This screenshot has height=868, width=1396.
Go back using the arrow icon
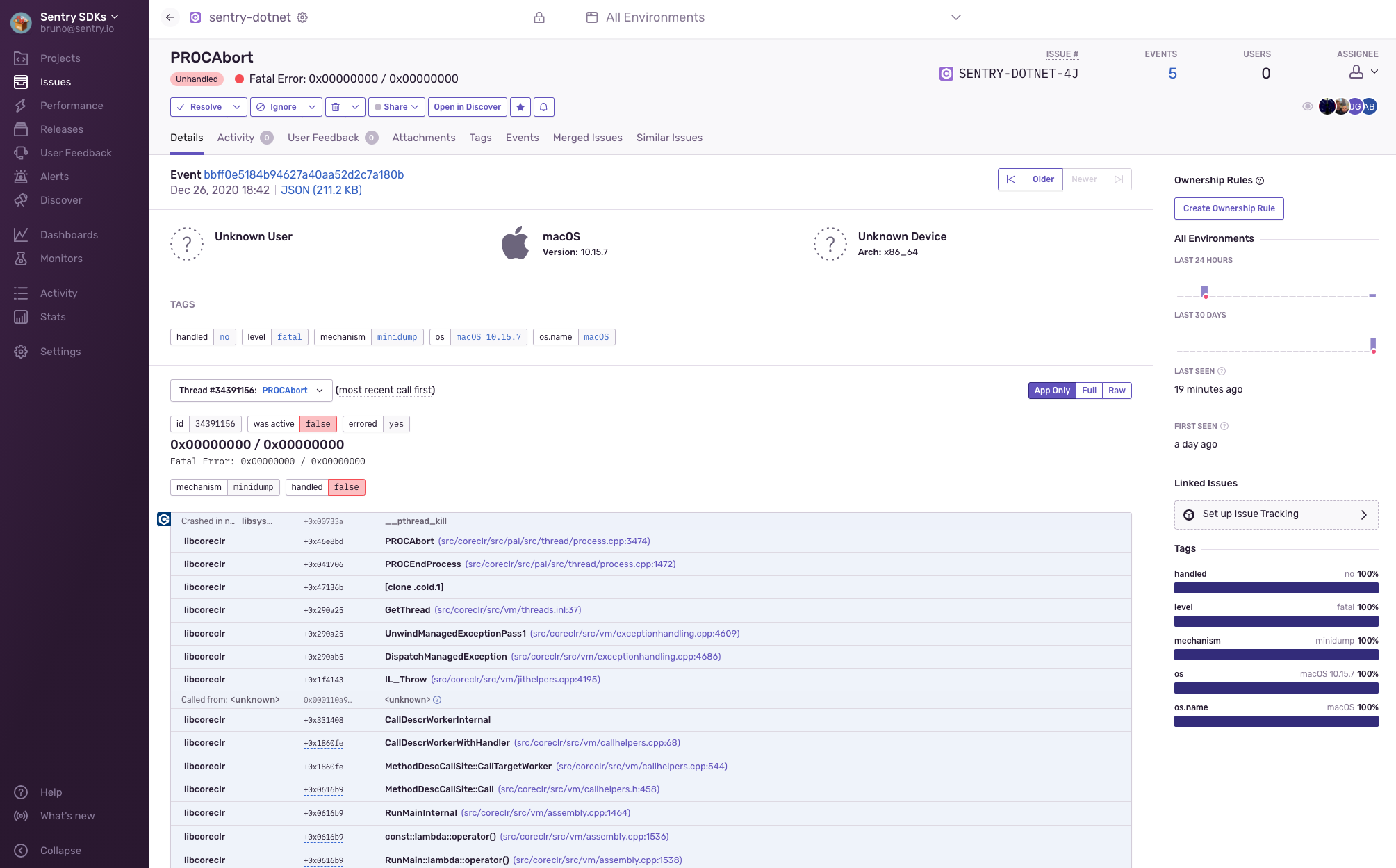pyautogui.click(x=170, y=17)
